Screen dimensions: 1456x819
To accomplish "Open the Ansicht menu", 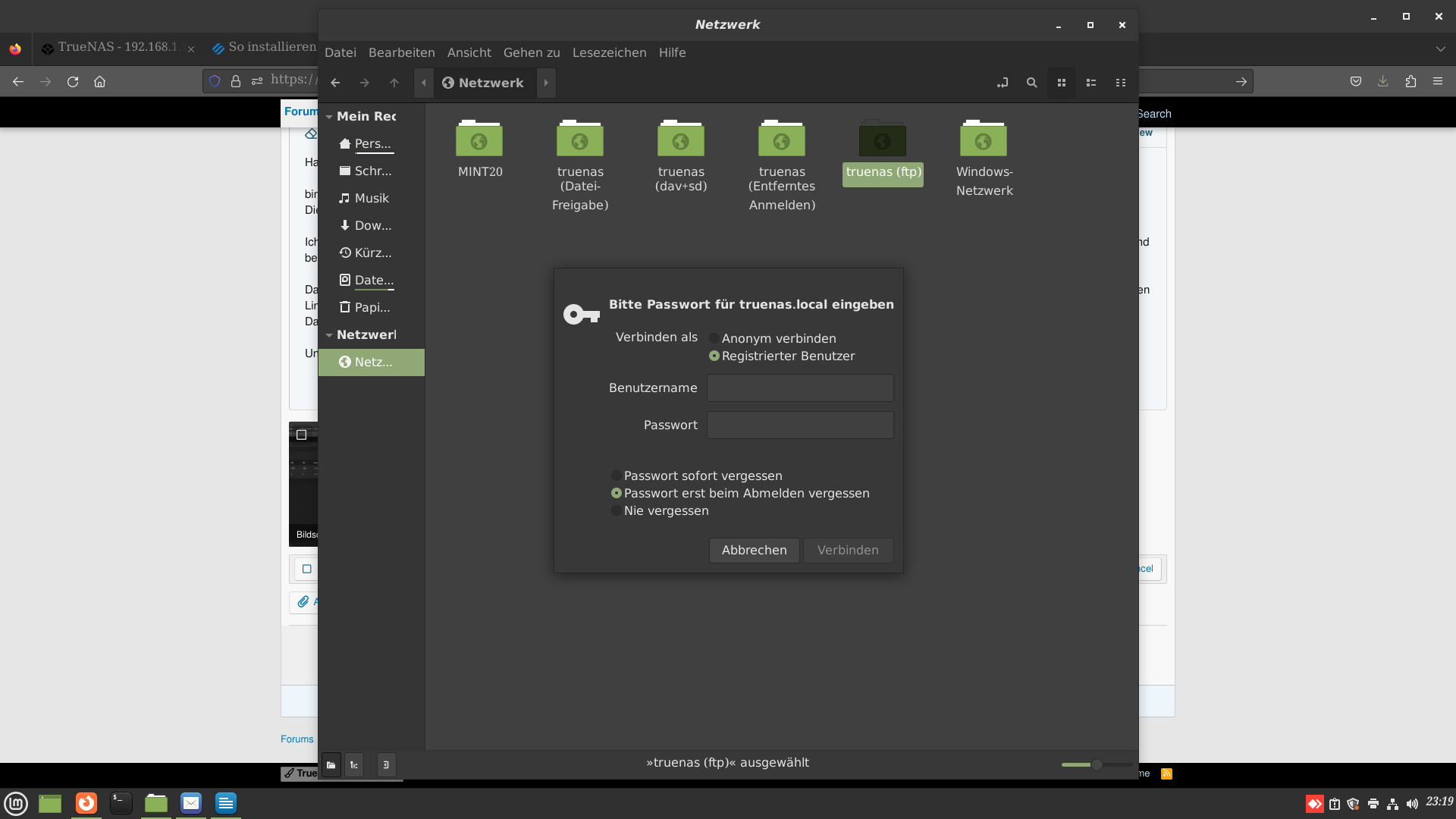I will pyautogui.click(x=469, y=52).
